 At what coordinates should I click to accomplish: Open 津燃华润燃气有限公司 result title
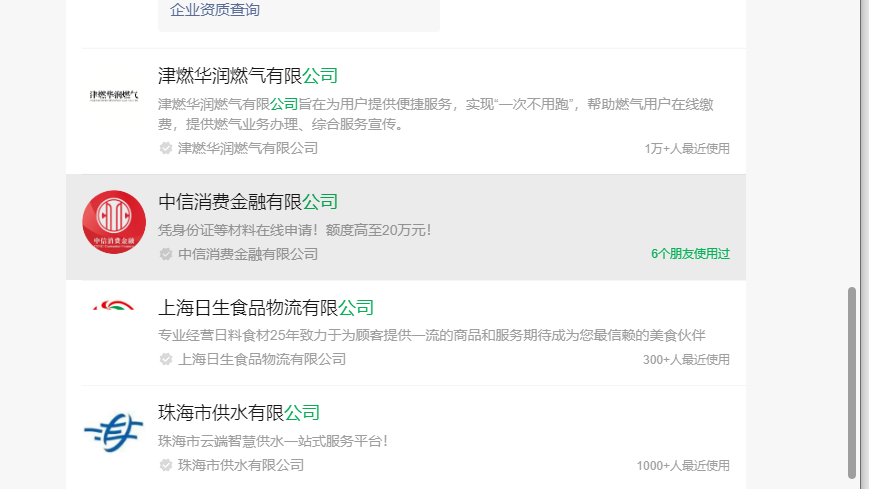point(248,76)
